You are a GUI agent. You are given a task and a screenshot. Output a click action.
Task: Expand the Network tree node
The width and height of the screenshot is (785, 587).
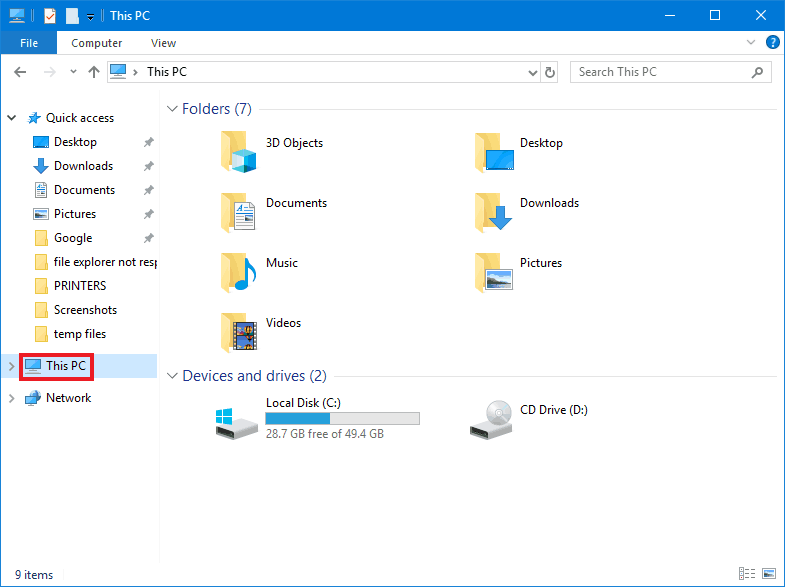click(12, 398)
